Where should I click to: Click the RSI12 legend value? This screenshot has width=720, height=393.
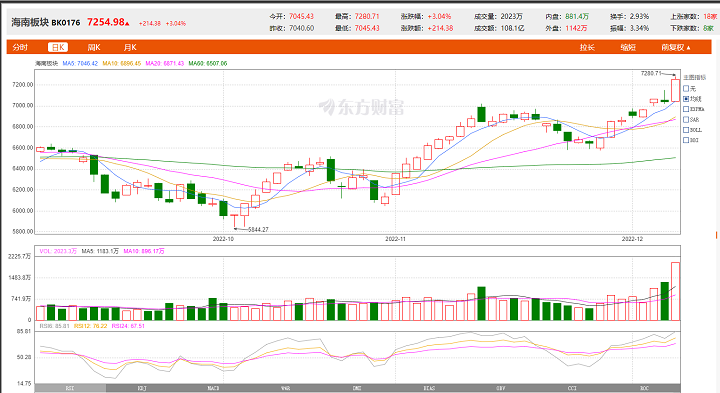pyautogui.click(x=90, y=326)
